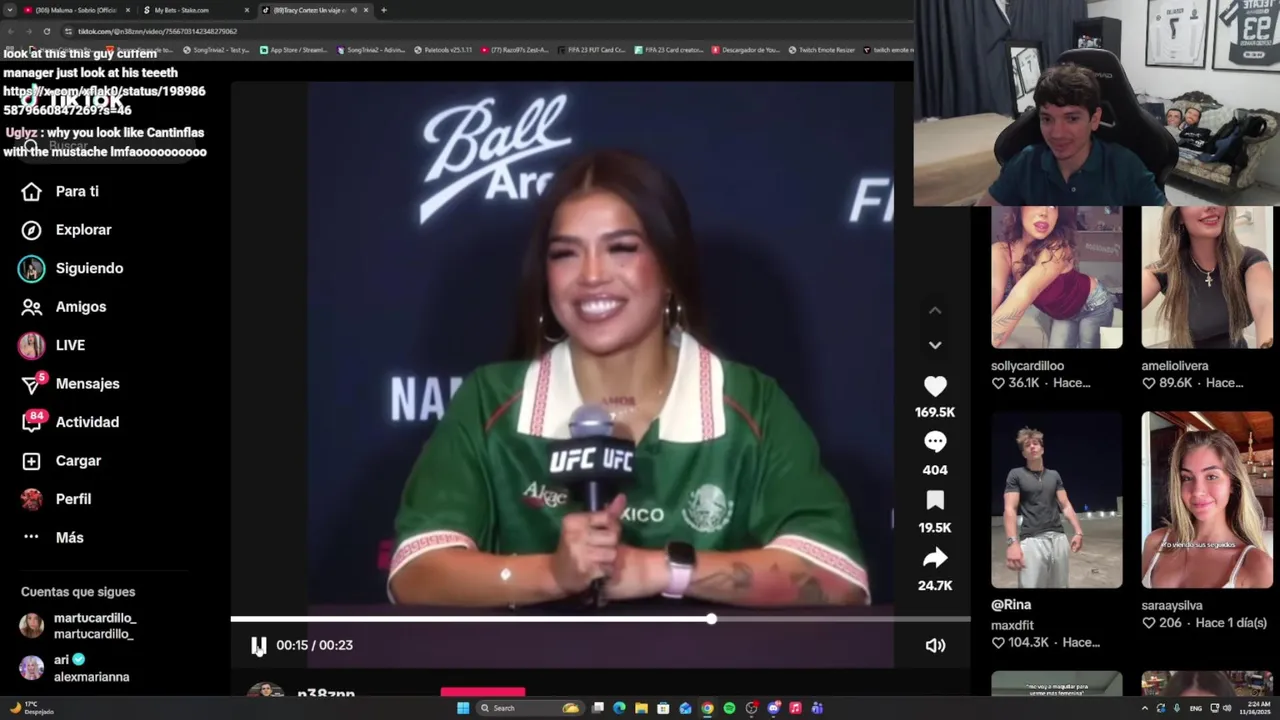Open the n38znn author avatar
This screenshot has width=1280, height=720.
[x=265, y=692]
